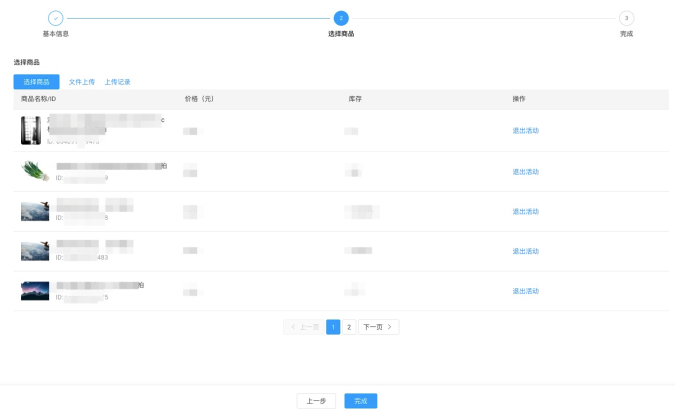Click the 上一页 previous page button

(304, 327)
